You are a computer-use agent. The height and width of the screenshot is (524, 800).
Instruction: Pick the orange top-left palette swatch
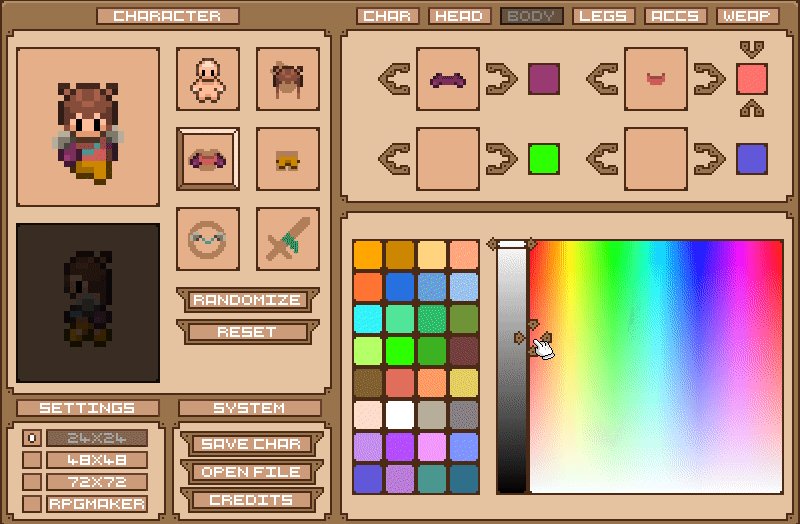tap(367, 255)
